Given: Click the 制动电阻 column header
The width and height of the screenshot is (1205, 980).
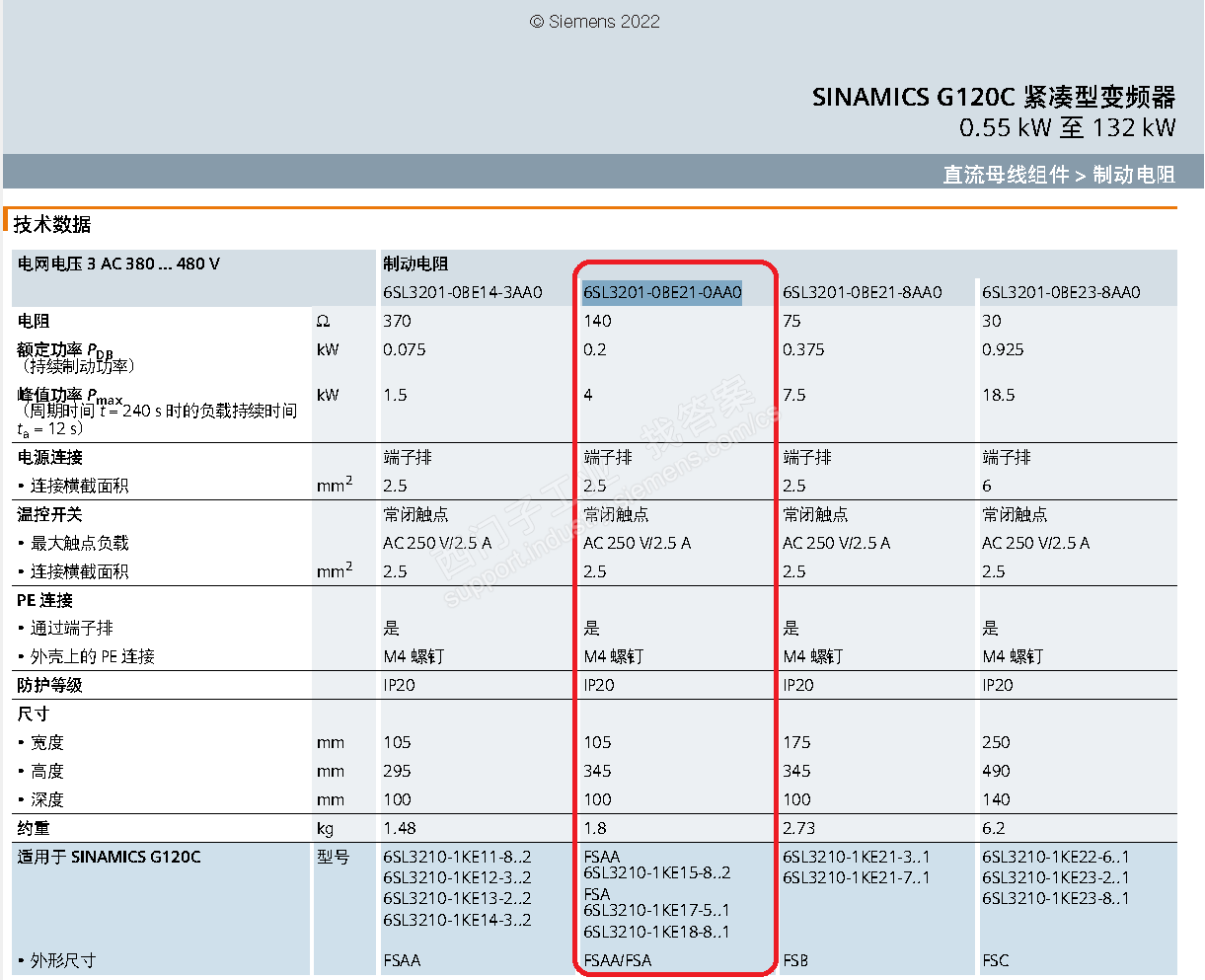Looking at the screenshot, I should [x=415, y=264].
